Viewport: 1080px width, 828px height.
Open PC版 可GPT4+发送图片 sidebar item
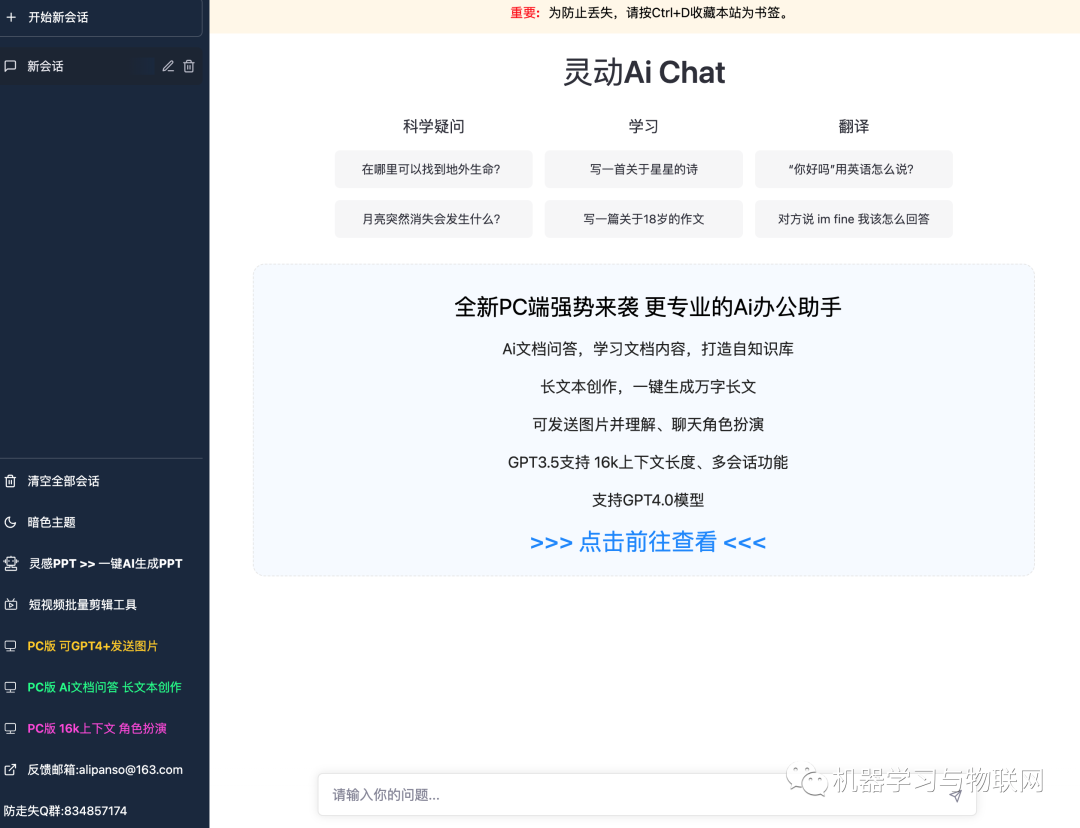[x=93, y=646]
